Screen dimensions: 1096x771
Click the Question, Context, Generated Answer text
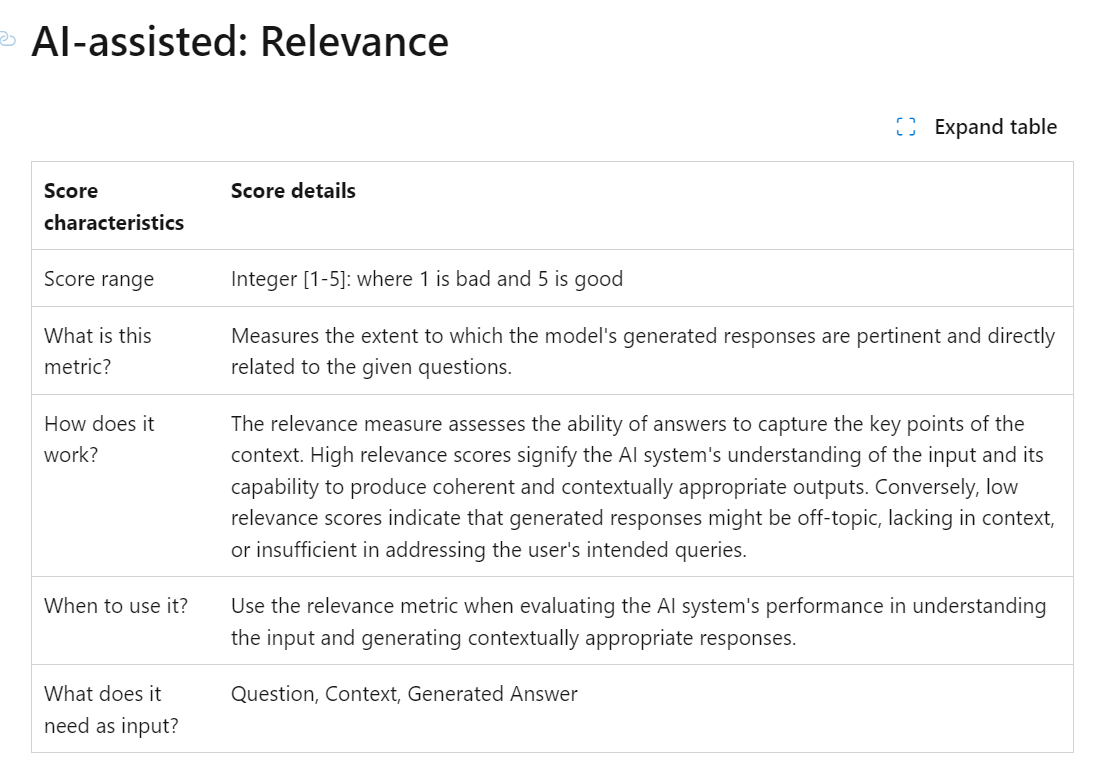[x=404, y=693]
